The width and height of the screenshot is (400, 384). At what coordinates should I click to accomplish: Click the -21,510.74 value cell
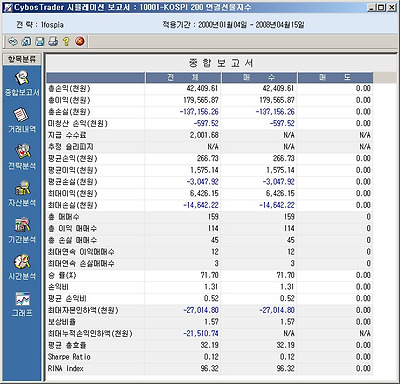[201, 334]
